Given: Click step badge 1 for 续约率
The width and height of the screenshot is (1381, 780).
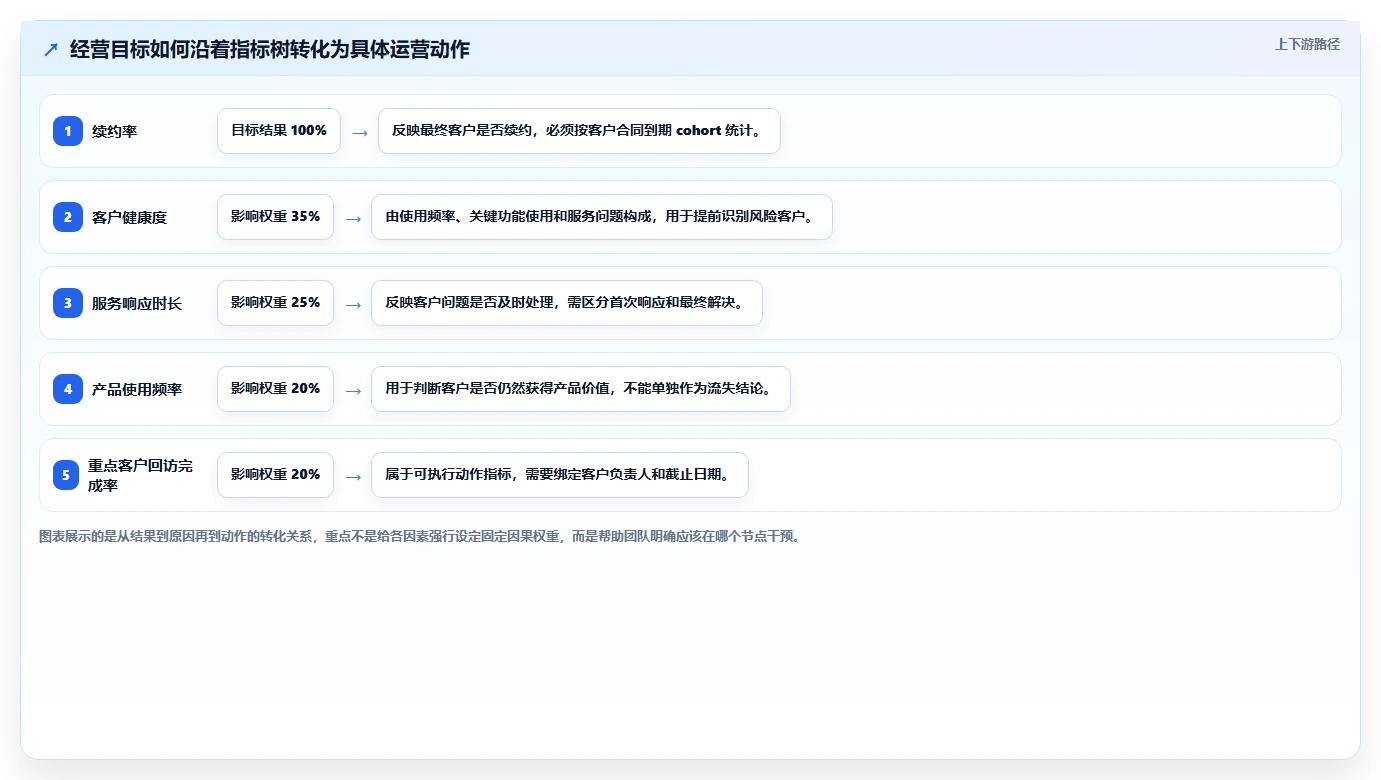Looking at the screenshot, I should [68, 131].
